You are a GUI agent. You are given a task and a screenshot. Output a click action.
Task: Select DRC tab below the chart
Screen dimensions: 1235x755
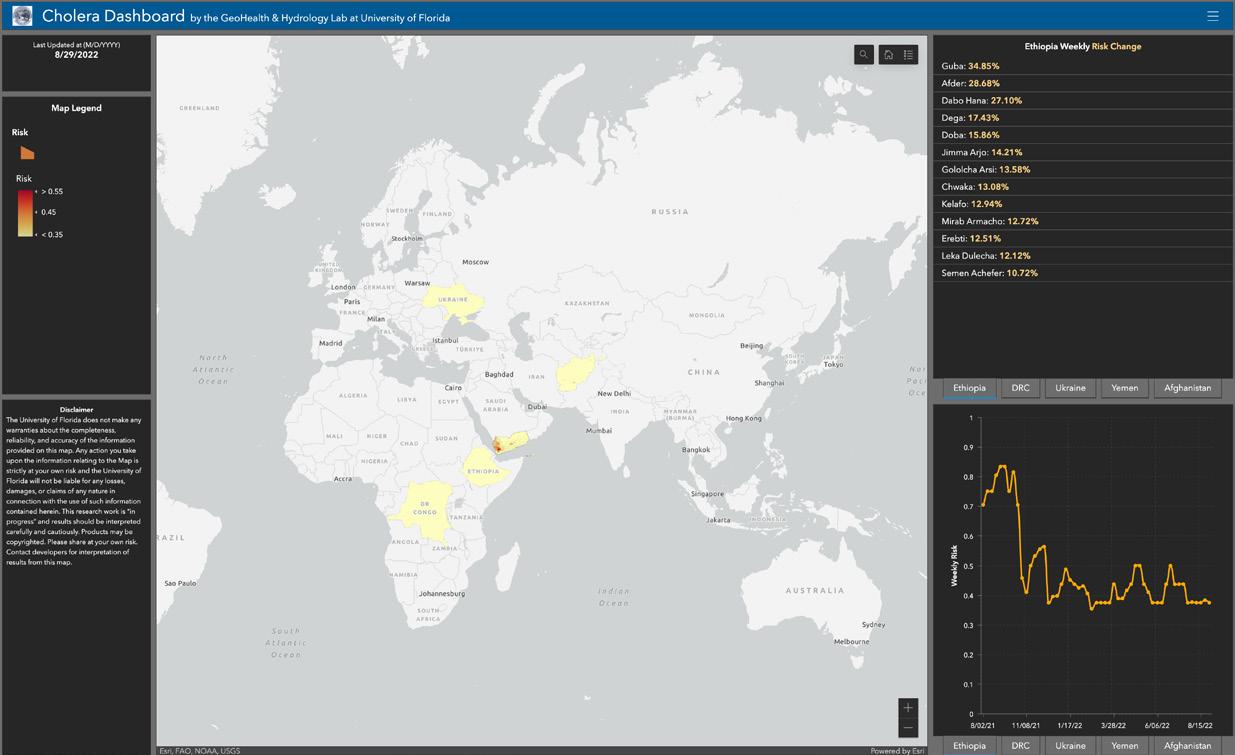click(1020, 746)
